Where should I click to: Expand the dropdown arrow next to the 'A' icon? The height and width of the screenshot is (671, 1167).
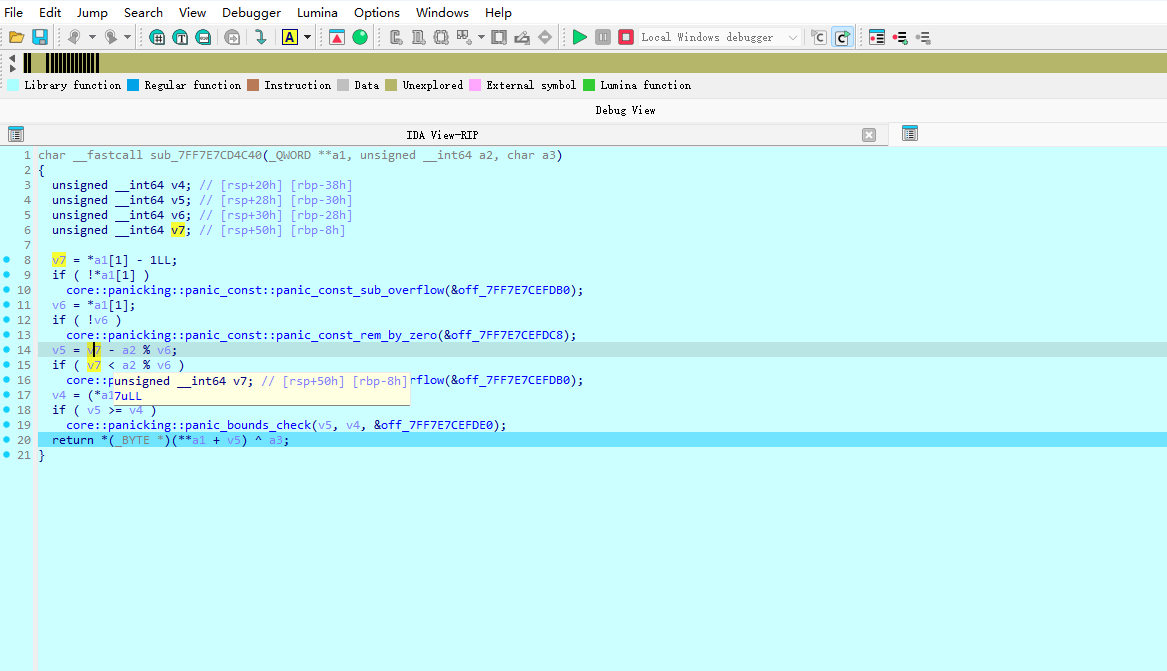(x=307, y=37)
